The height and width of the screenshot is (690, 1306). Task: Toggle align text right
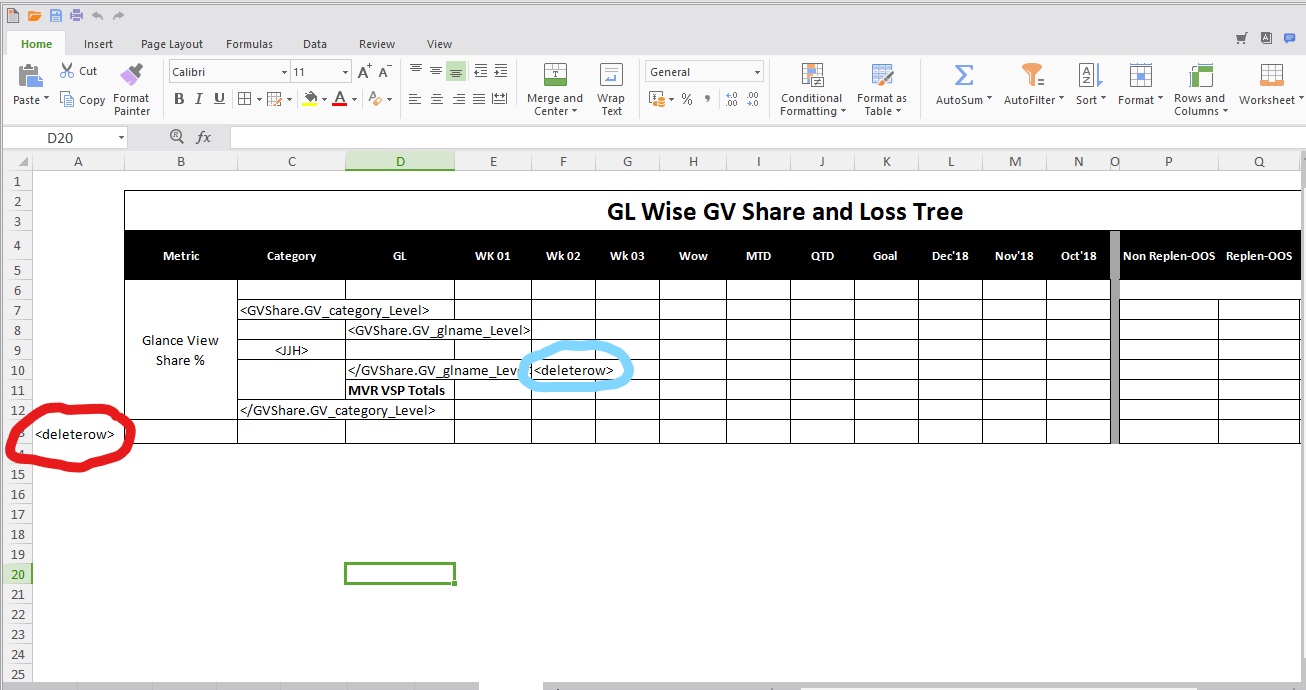458,99
